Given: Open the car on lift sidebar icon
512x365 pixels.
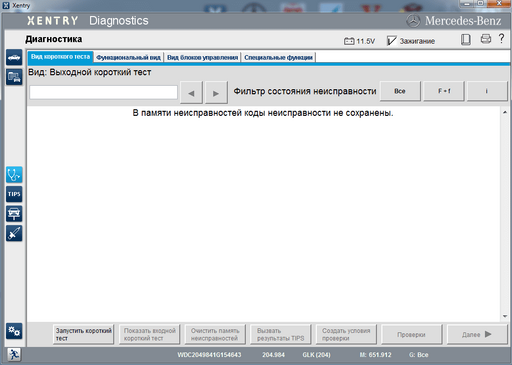Looking at the screenshot, I should (14, 214).
